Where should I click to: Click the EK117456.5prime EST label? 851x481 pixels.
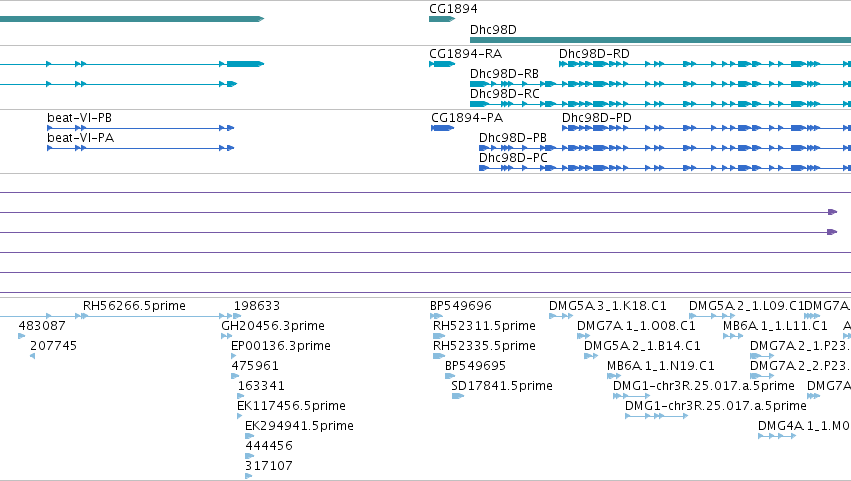pos(291,406)
